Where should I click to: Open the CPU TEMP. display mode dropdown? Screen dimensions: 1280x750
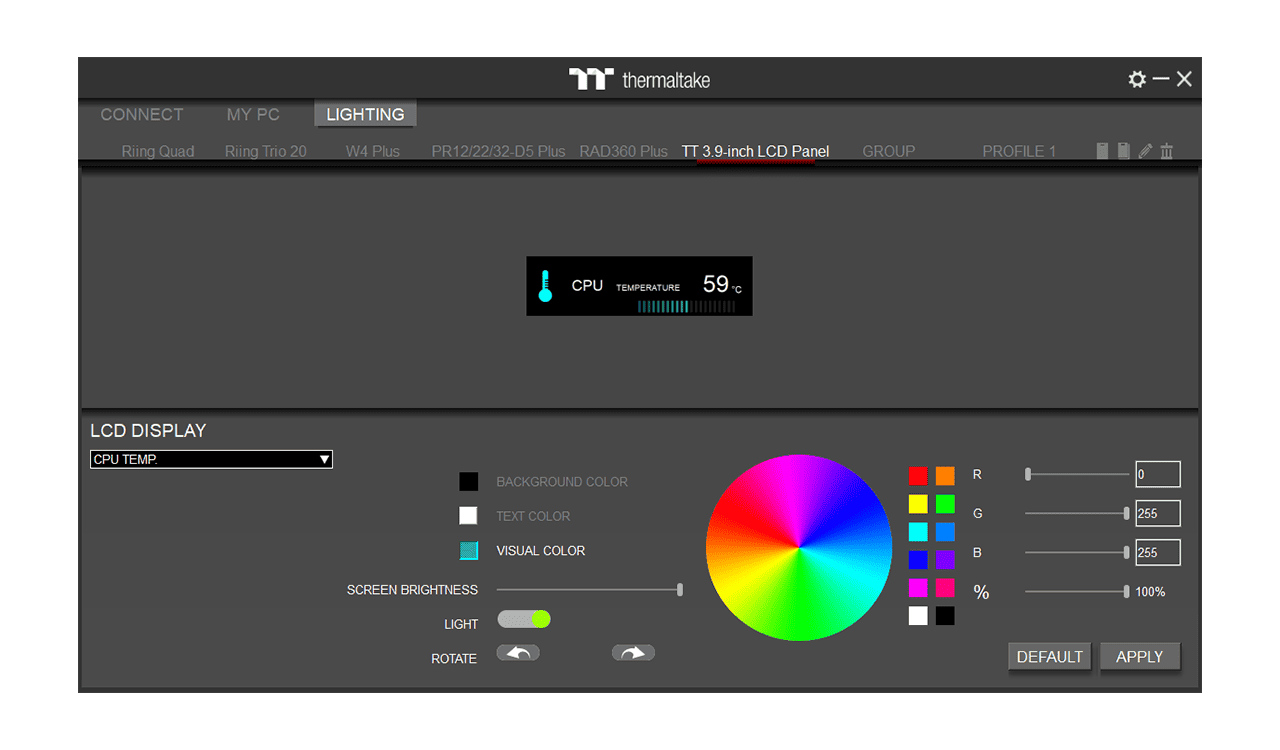click(x=211, y=459)
